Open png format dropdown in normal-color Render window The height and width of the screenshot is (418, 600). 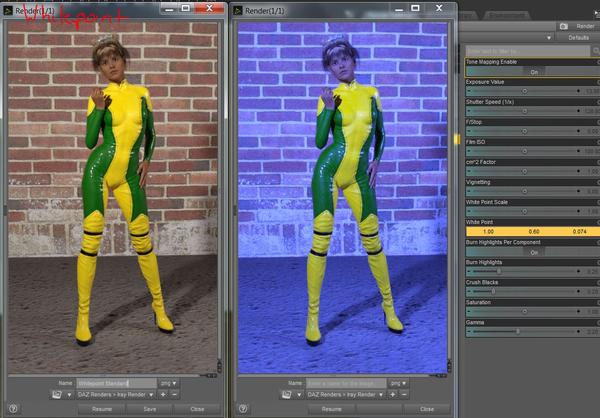point(169,383)
